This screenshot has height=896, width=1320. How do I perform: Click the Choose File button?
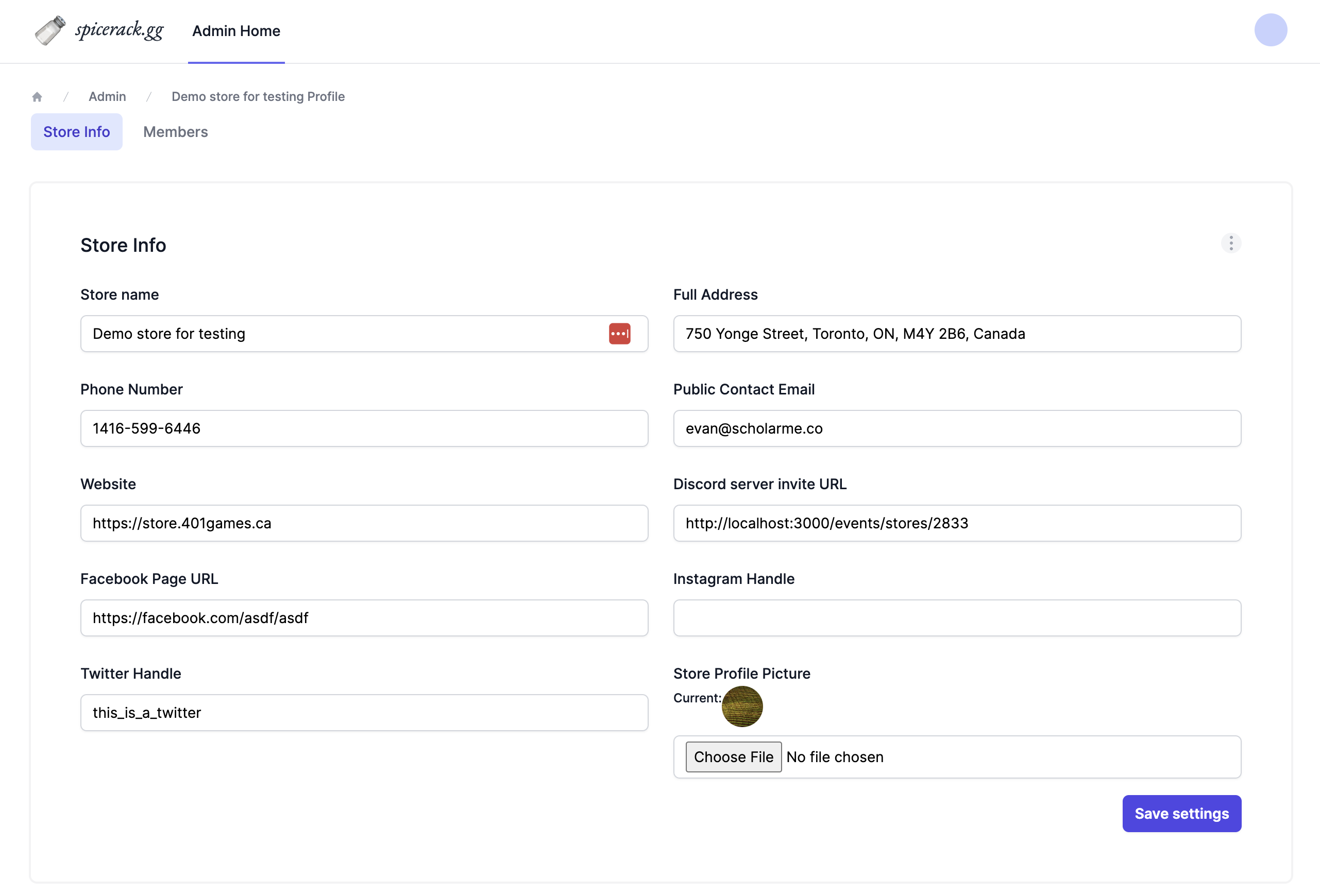733,757
